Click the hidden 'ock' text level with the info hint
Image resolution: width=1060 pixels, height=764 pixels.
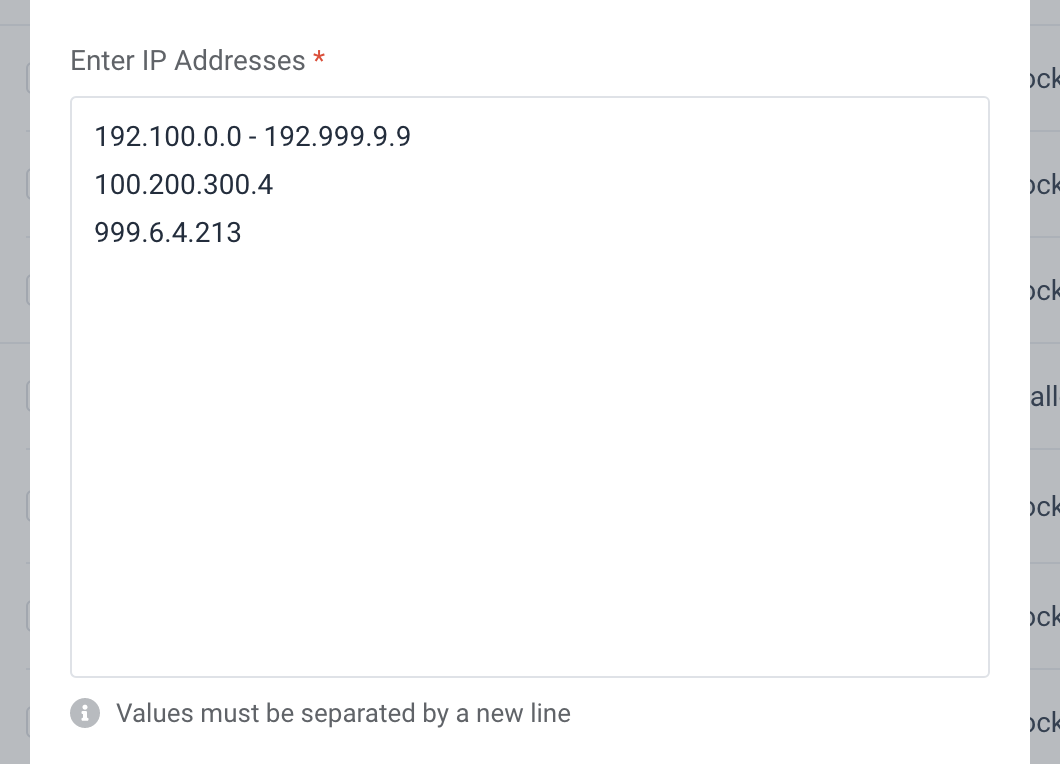pos(1044,723)
